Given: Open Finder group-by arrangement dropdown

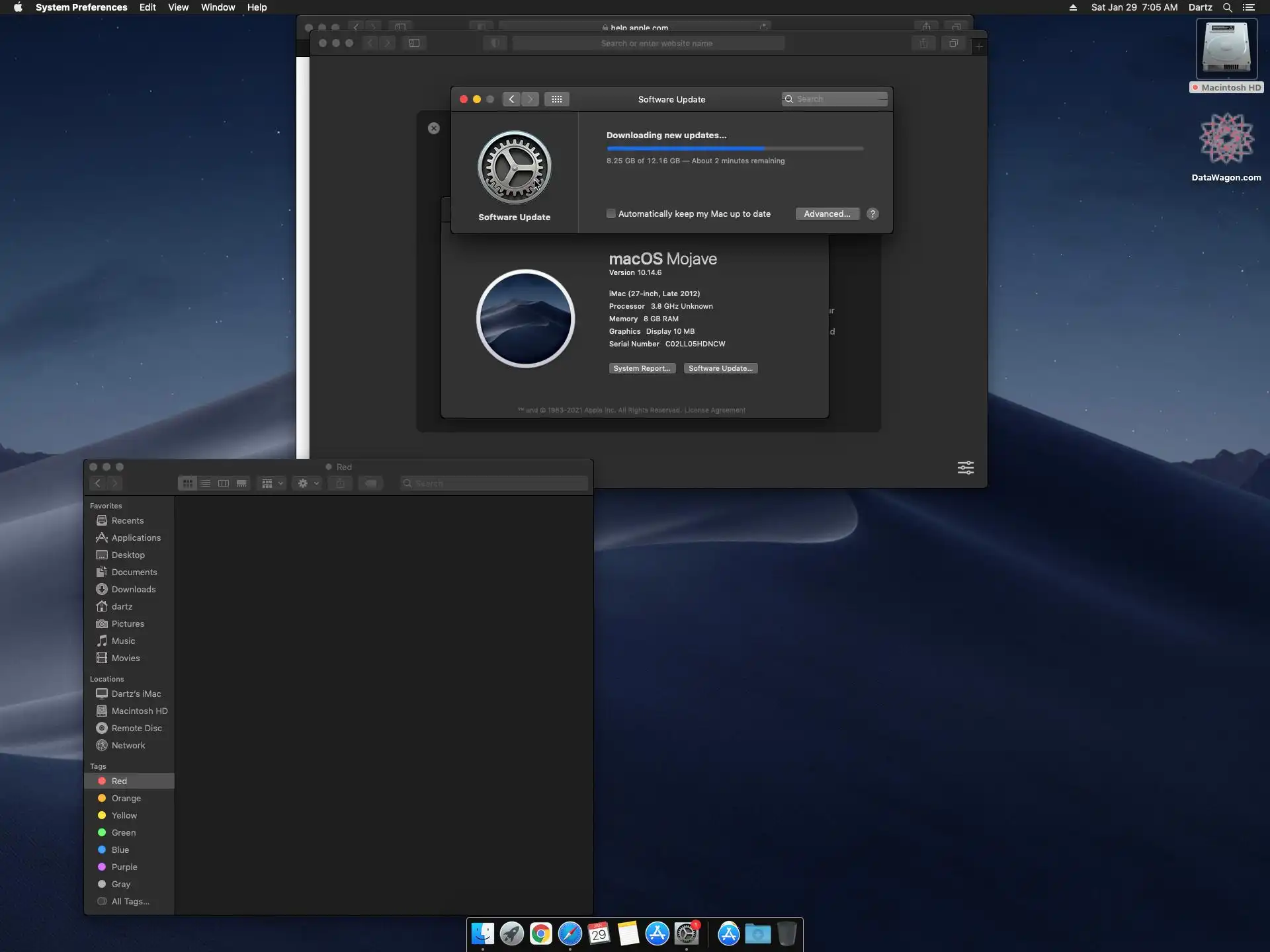Looking at the screenshot, I should (272, 483).
